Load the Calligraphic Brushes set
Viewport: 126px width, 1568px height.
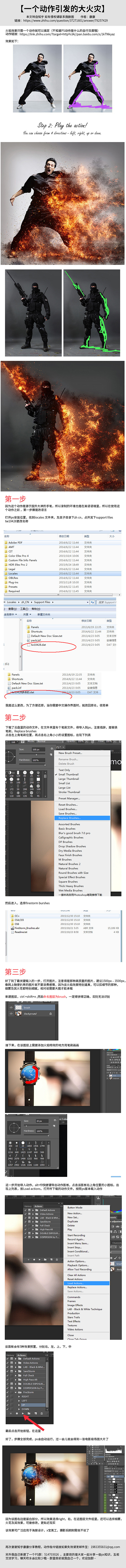pyautogui.click(x=71, y=838)
